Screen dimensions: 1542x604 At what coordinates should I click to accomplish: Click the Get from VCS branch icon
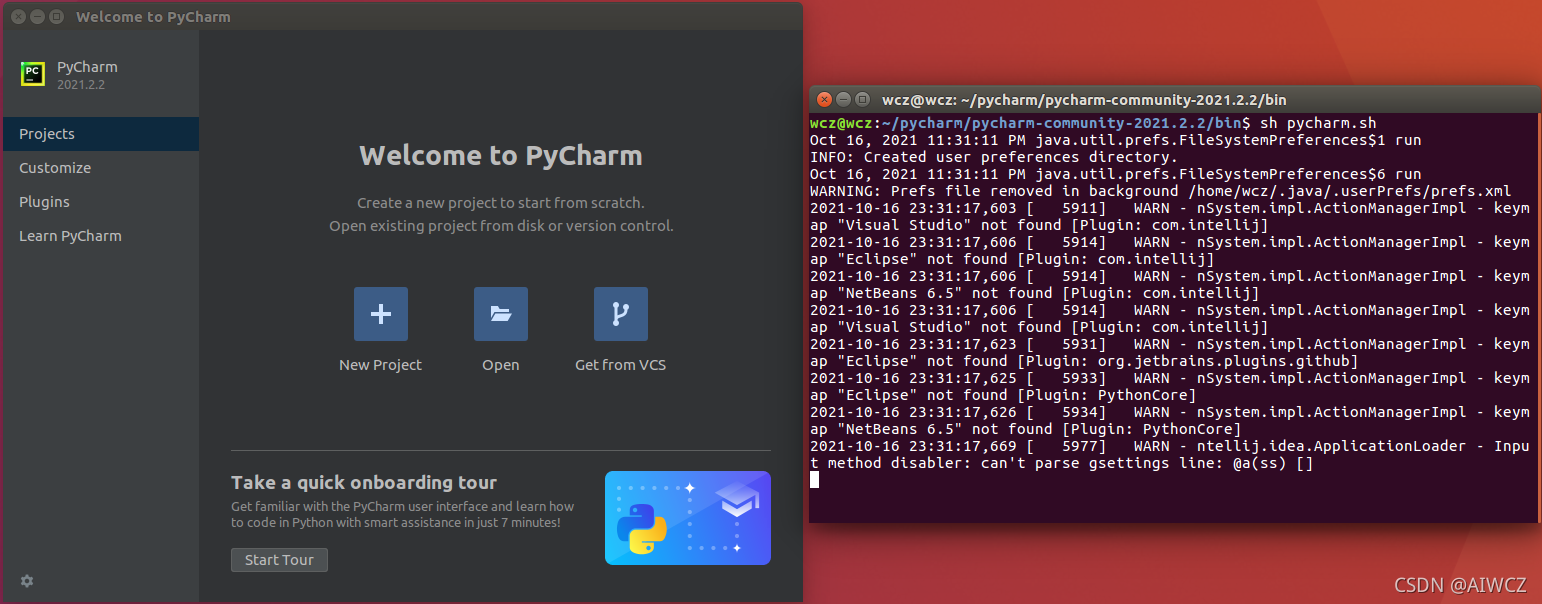coord(621,314)
